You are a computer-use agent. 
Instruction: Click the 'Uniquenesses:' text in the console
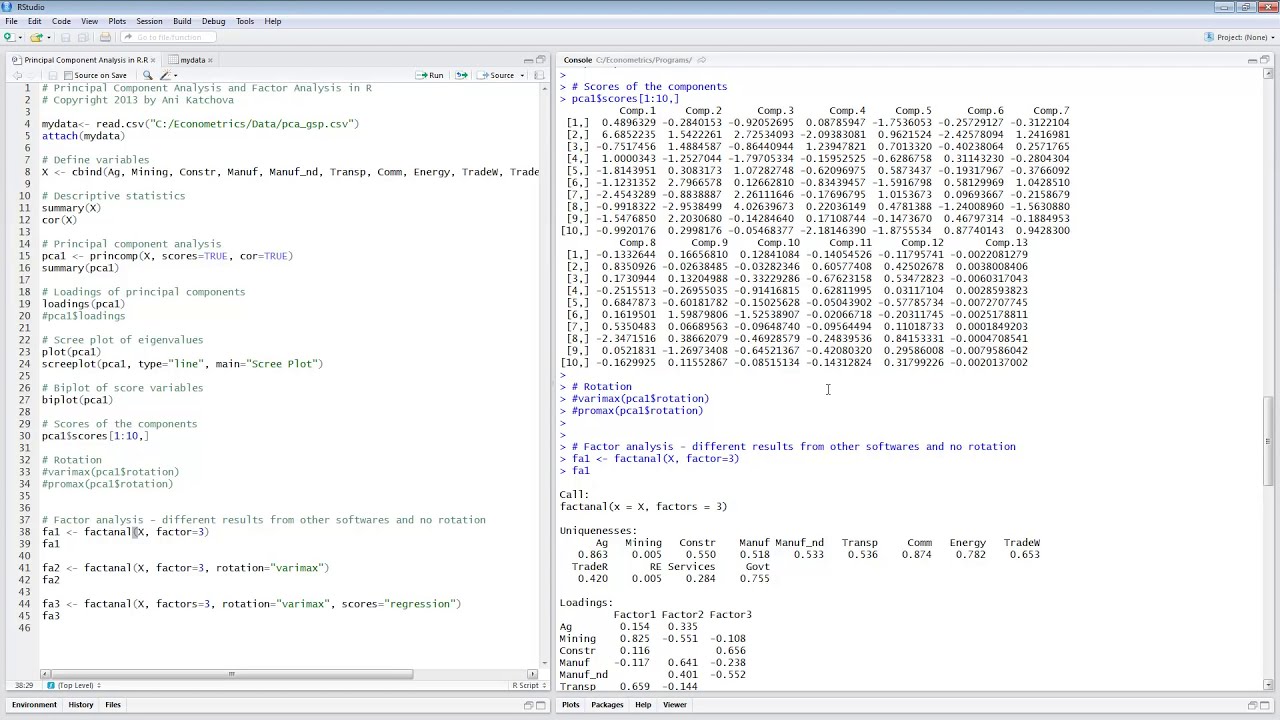598,531
